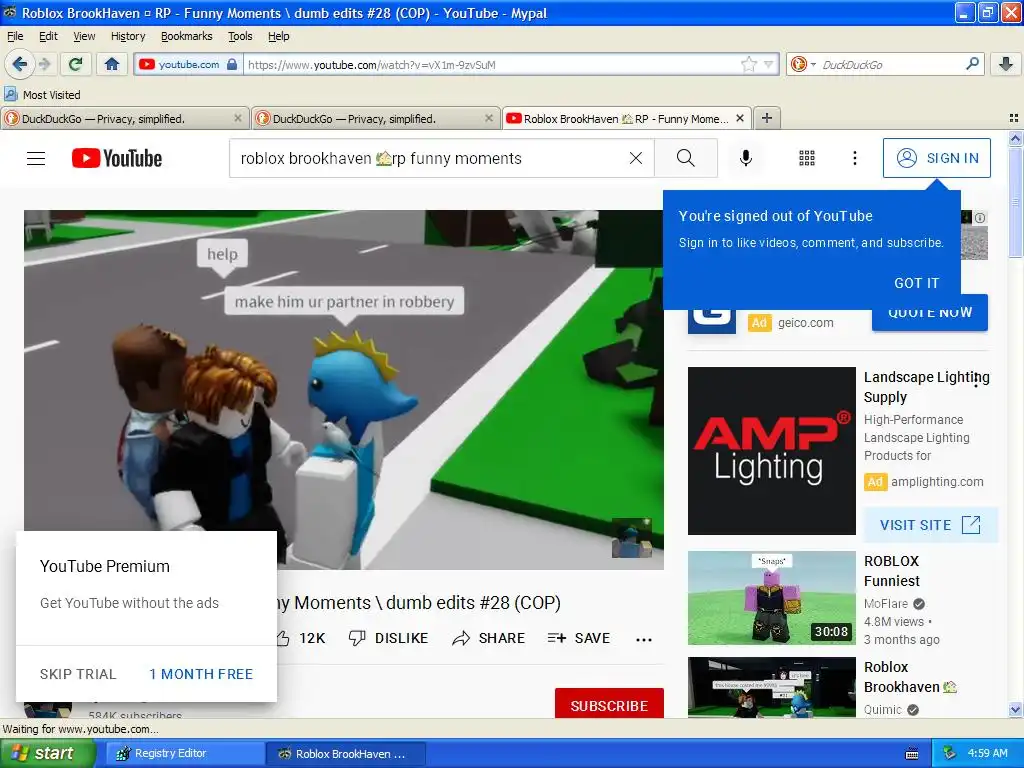Screen dimensions: 1024x768
Task: Open the Help menu
Action: tap(279, 37)
